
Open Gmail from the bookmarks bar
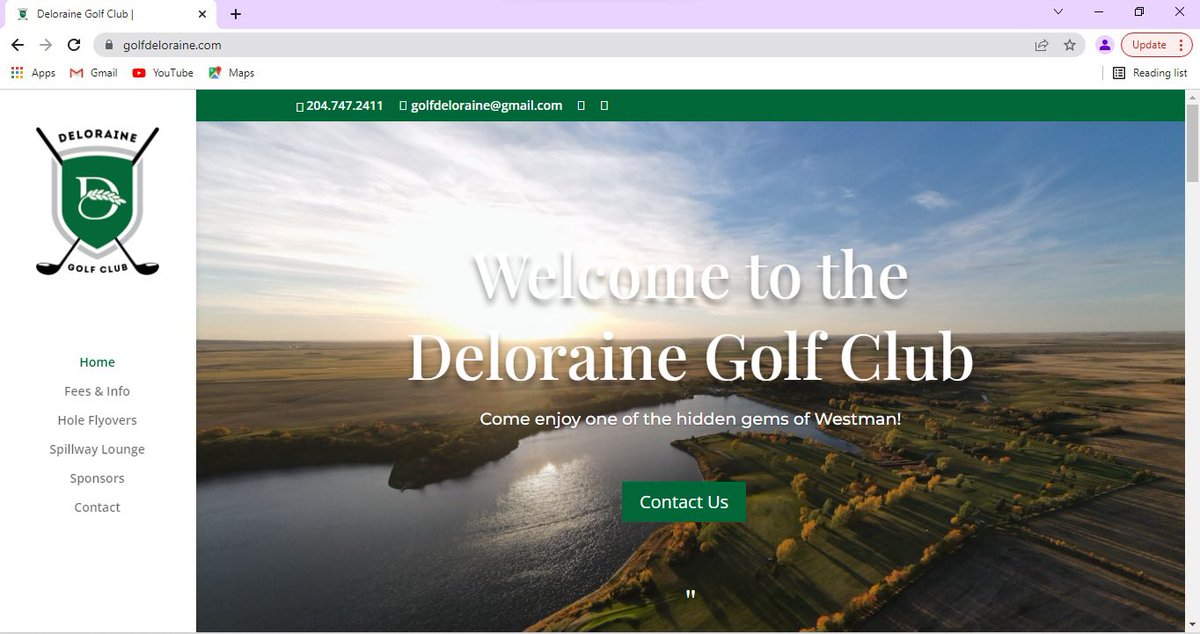[92, 72]
